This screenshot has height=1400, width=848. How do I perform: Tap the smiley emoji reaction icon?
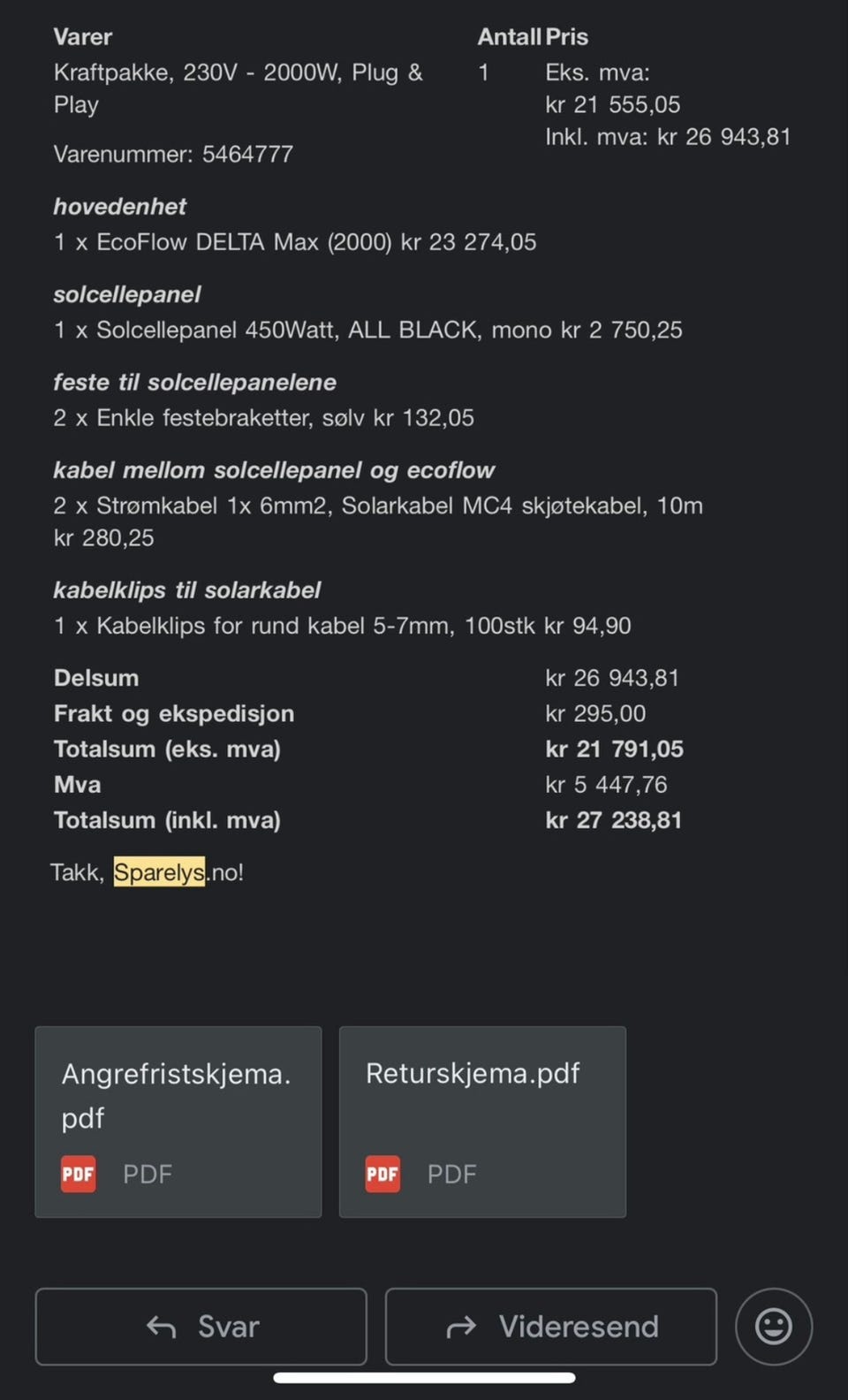coord(773,1327)
